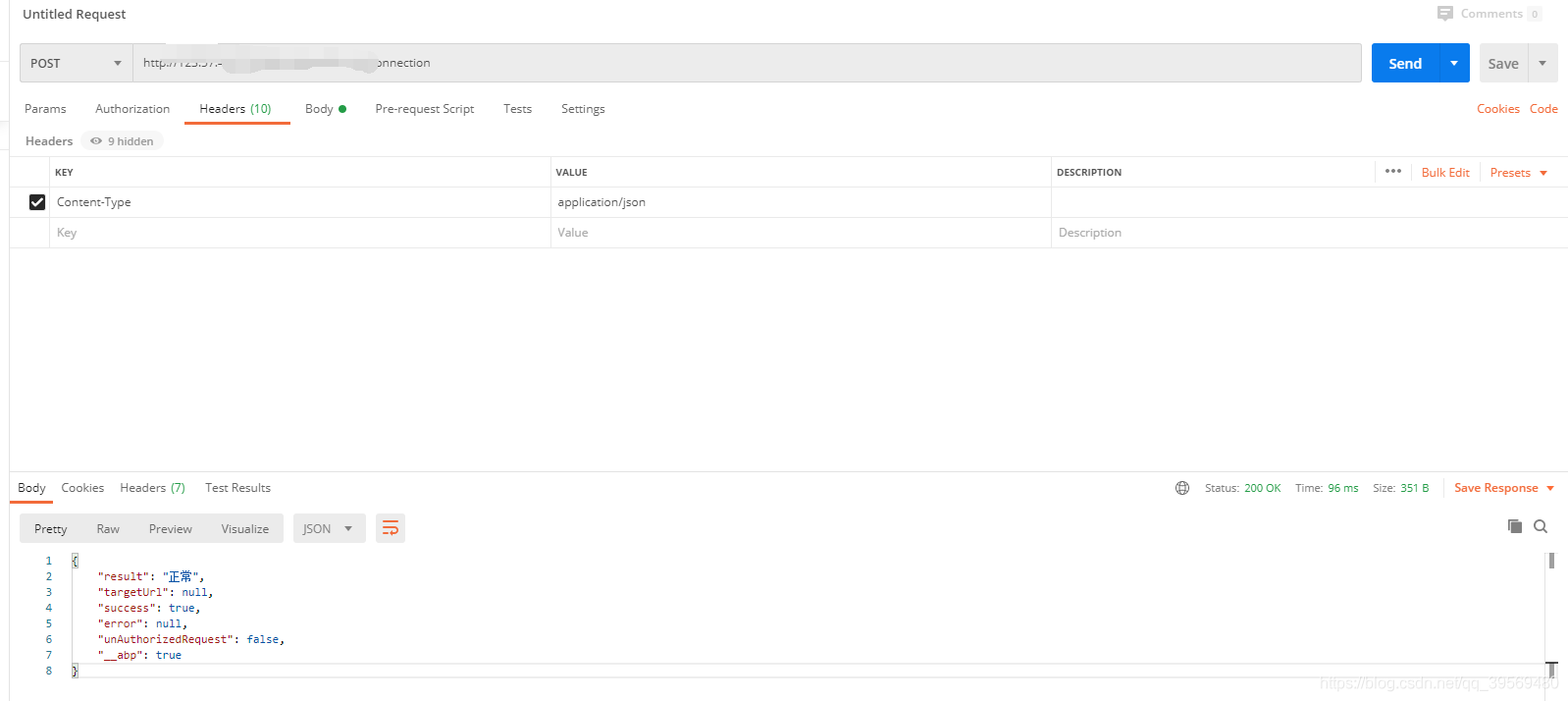Image resolution: width=1568 pixels, height=701 pixels.
Task: Open the Test Results tab
Action: pos(237,488)
